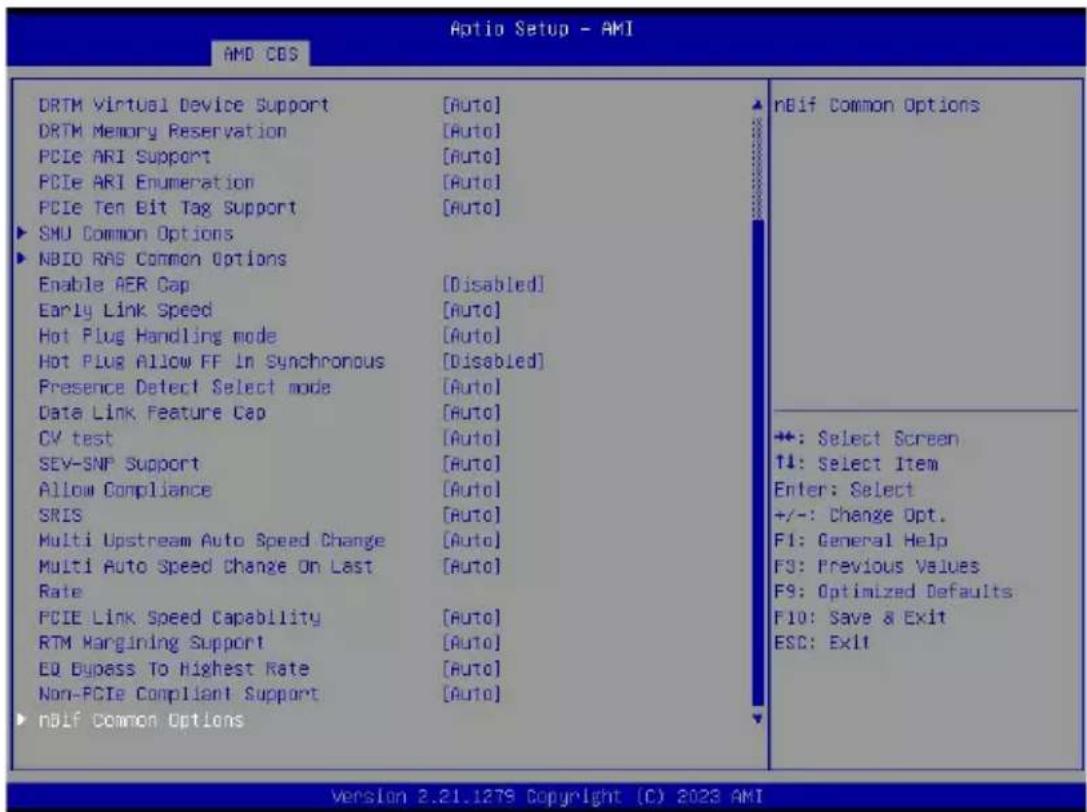1087x812 pixels.
Task: Toggle Enable AER Cap Disabled value
Action: tap(493, 284)
